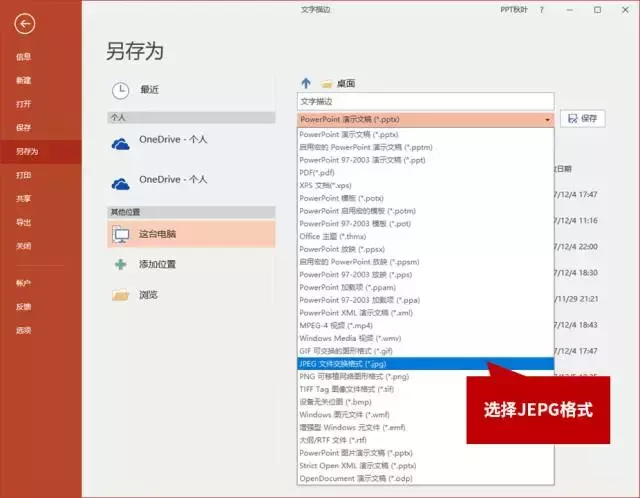This screenshot has width=640, height=498.
Task: Go up one folder level arrow
Action: click(x=306, y=83)
